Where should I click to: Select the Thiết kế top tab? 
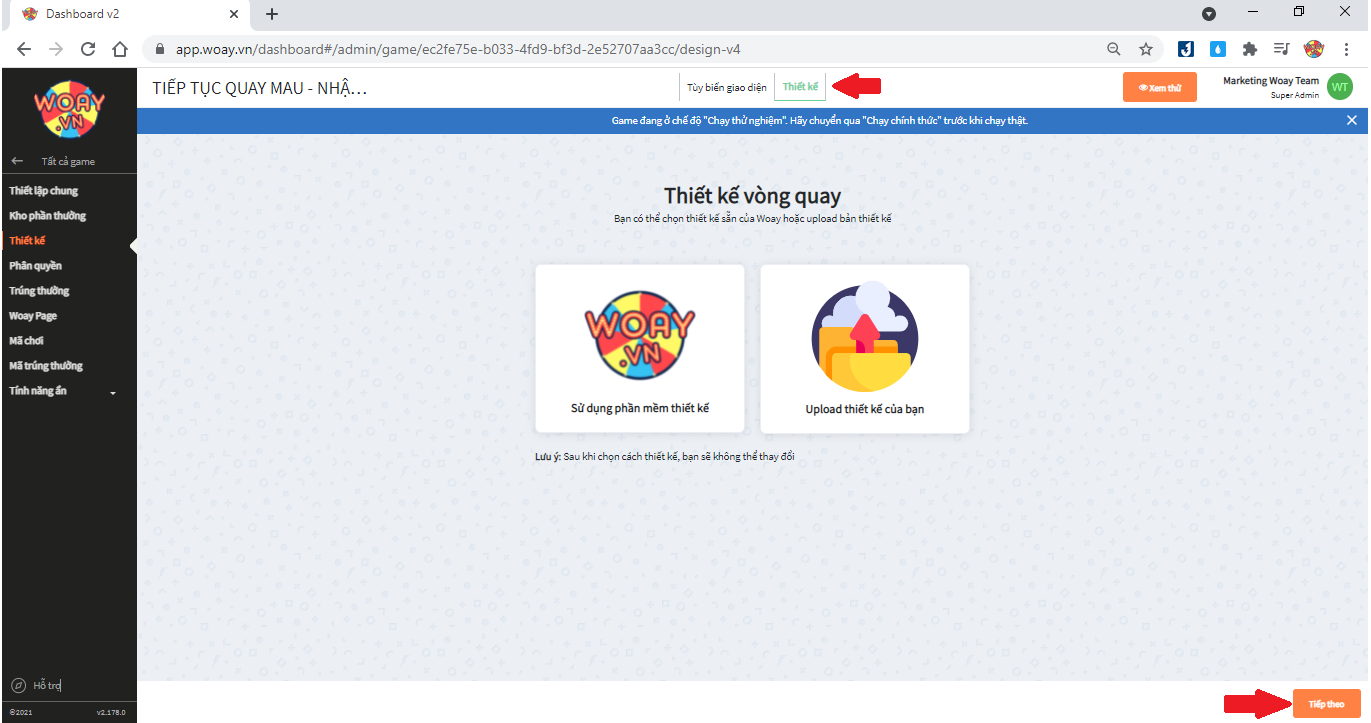800,87
